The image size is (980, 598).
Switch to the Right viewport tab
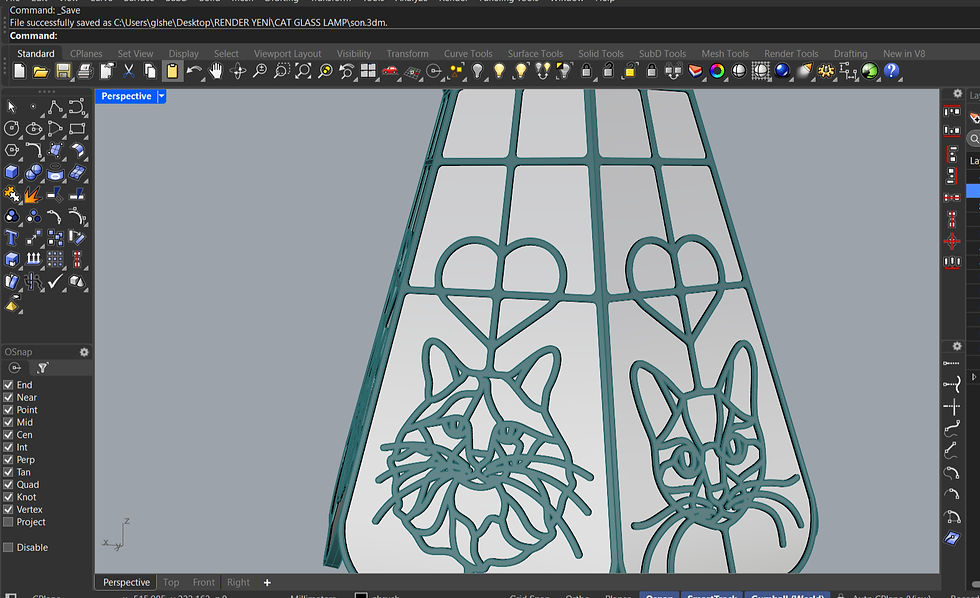coord(238,582)
